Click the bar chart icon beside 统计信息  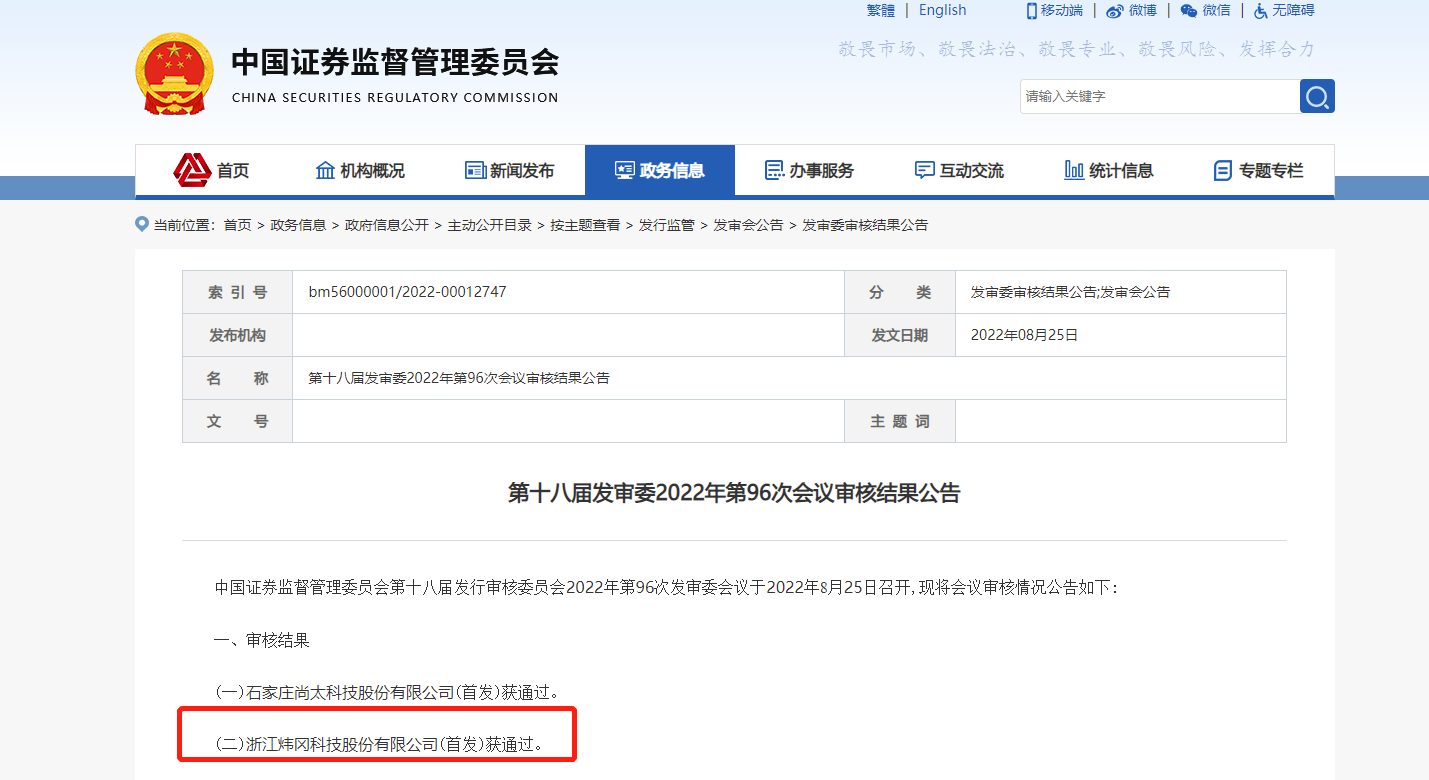[1074, 170]
